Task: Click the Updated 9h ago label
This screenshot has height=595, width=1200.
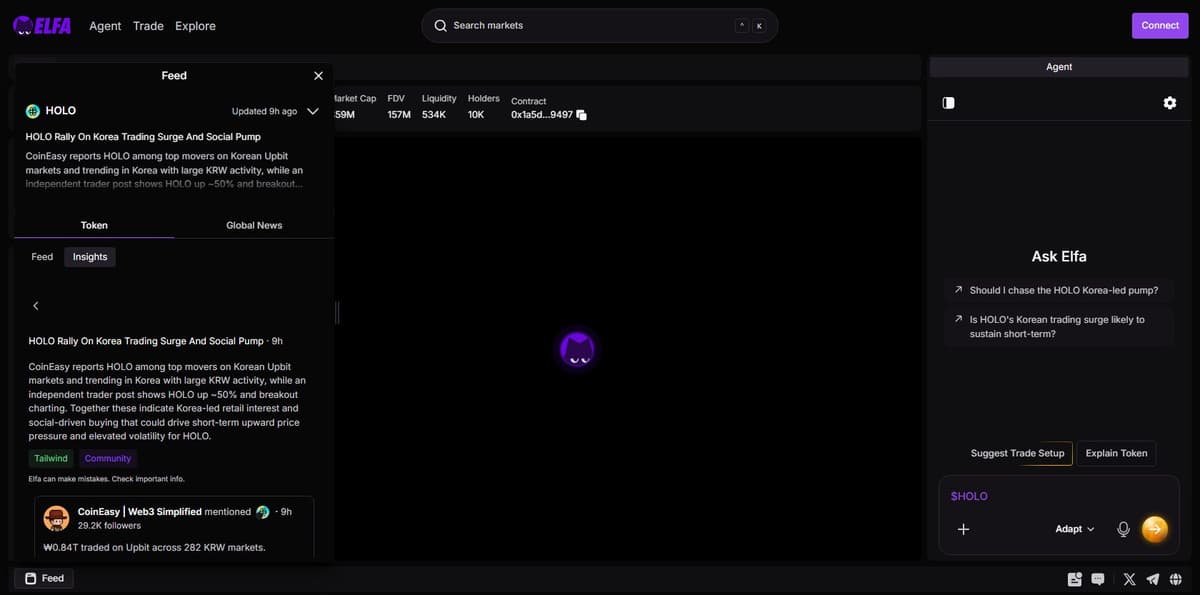Action: pos(264,111)
